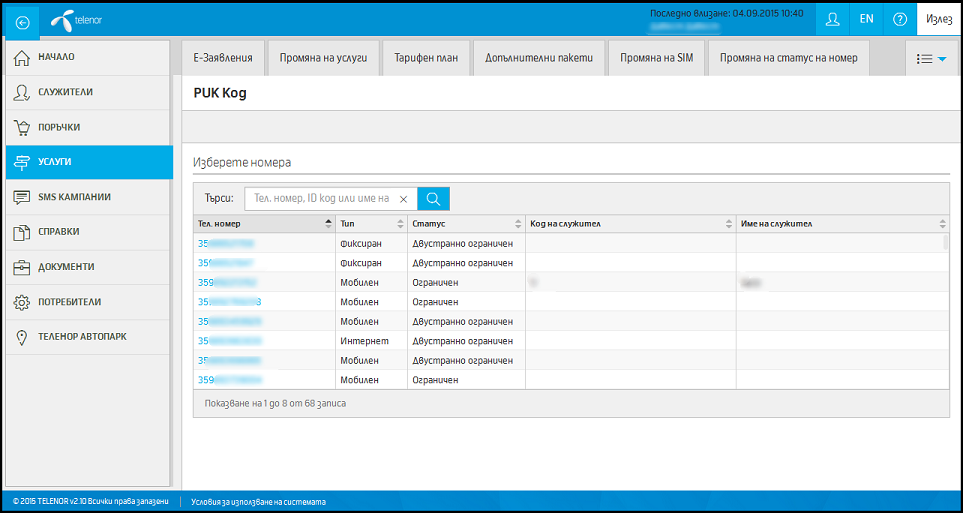Click the Изход logout button
This screenshot has width=963, height=513.
tap(939, 19)
